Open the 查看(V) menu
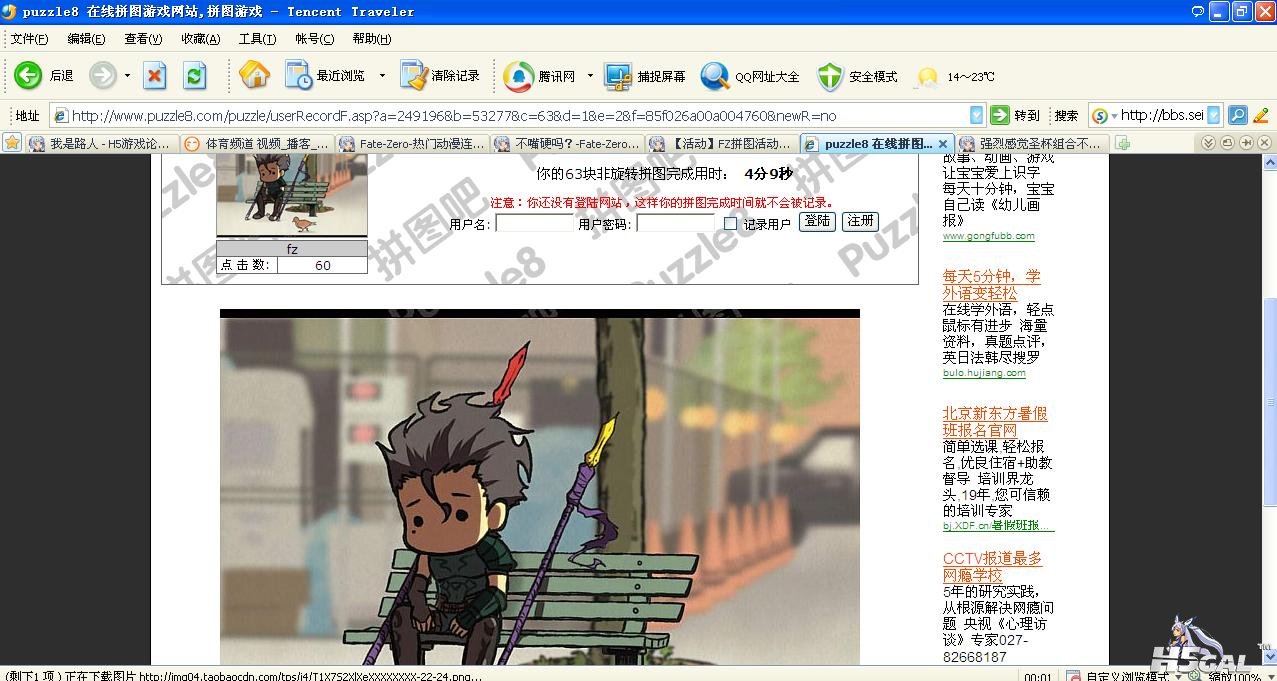This screenshot has width=1277, height=681. 143,39
